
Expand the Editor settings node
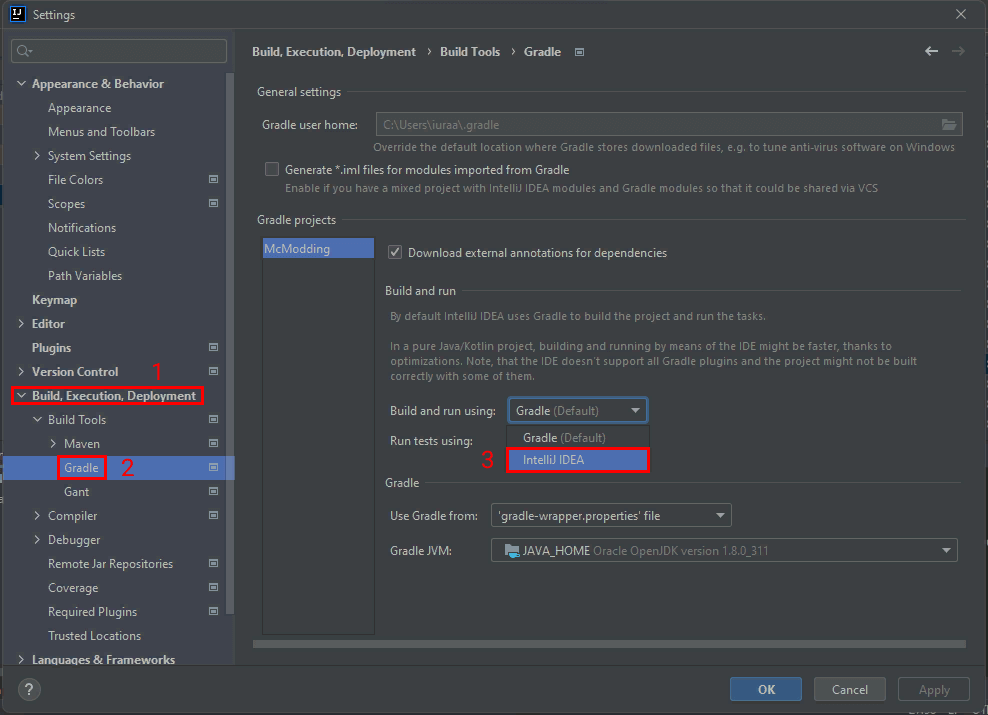[x=22, y=324]
